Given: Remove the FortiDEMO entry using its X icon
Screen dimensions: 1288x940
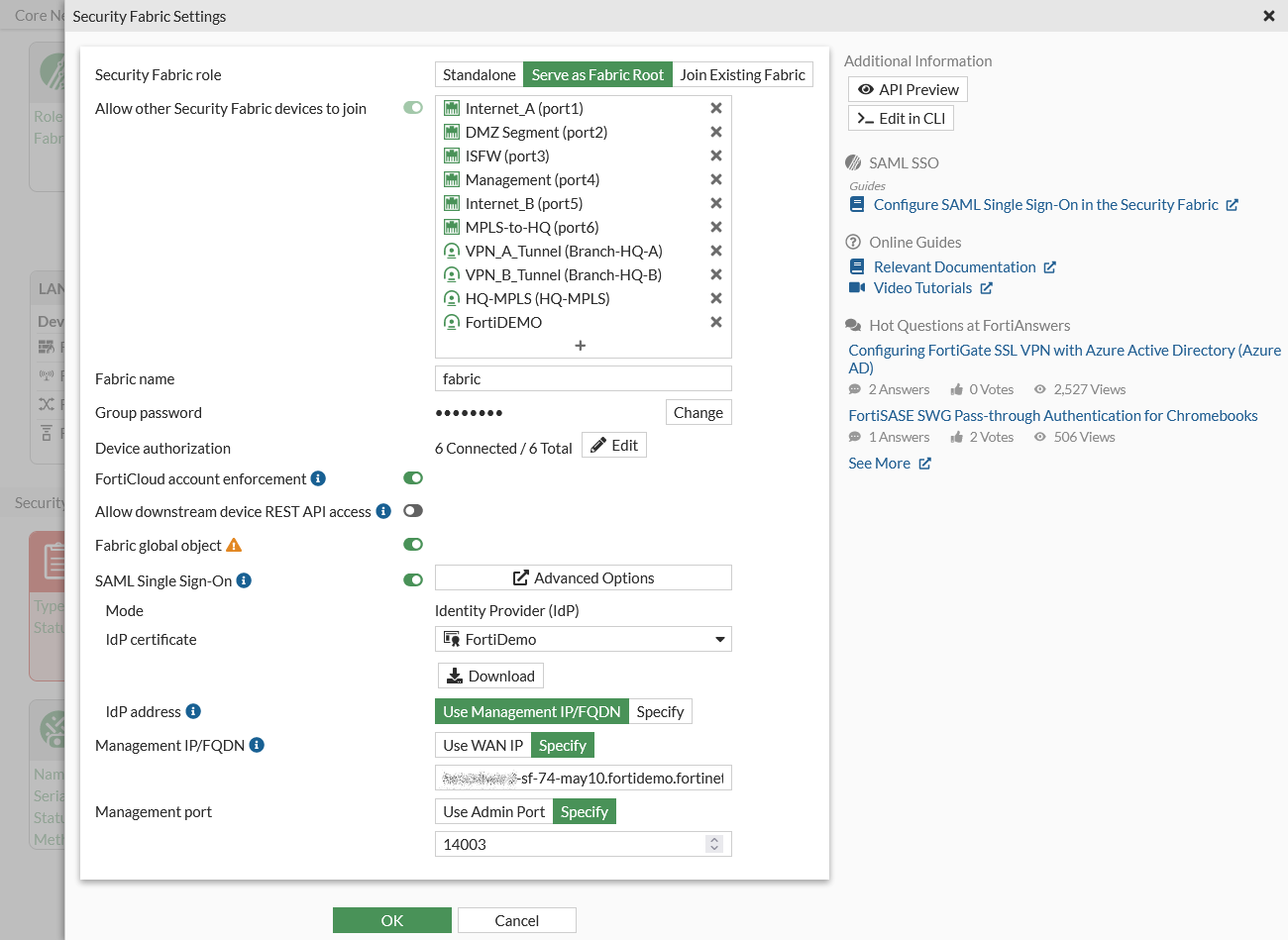Looking at the screenshot, I should click(715, 322).
